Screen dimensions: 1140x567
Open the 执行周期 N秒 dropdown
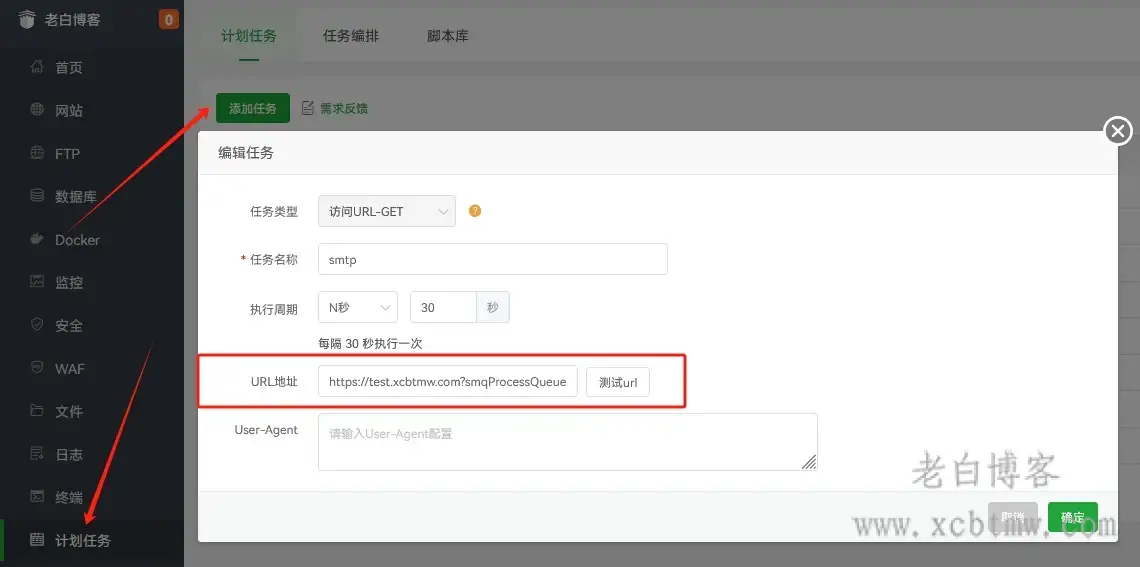click(358, 307)
